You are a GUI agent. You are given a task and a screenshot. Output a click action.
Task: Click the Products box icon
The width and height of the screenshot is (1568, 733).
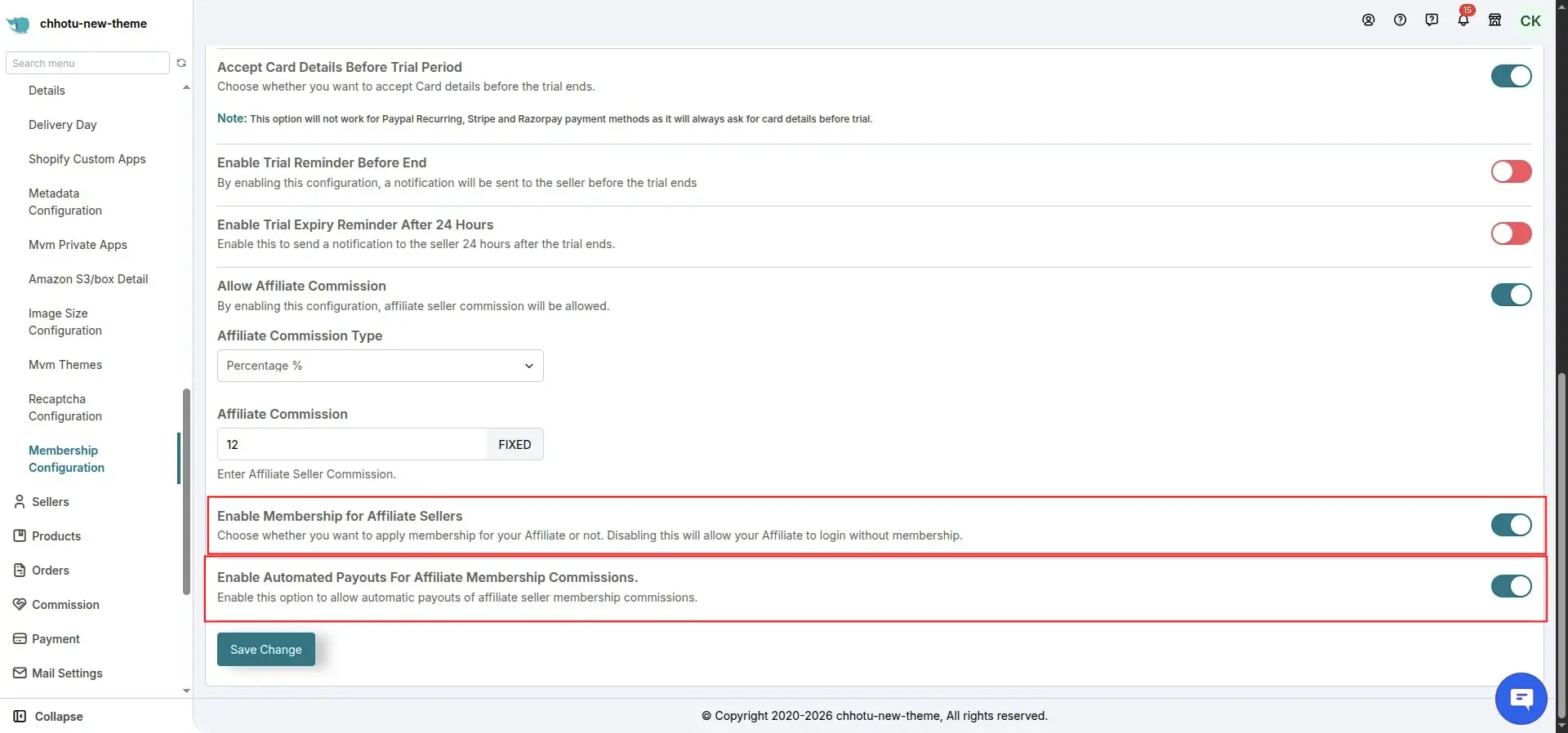20,536
